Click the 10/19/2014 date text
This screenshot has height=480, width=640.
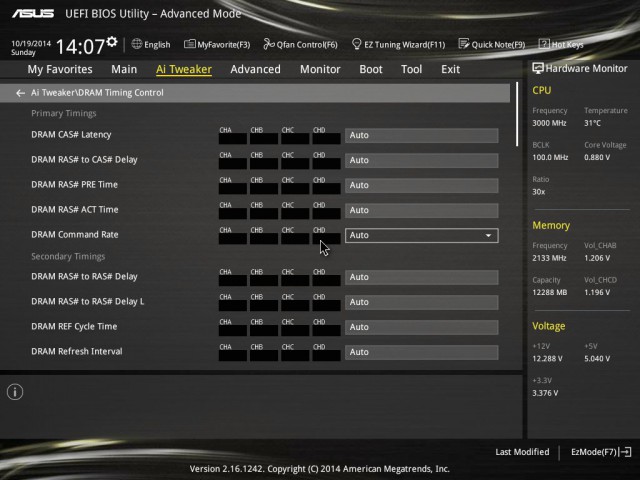(x=31, y=43)
